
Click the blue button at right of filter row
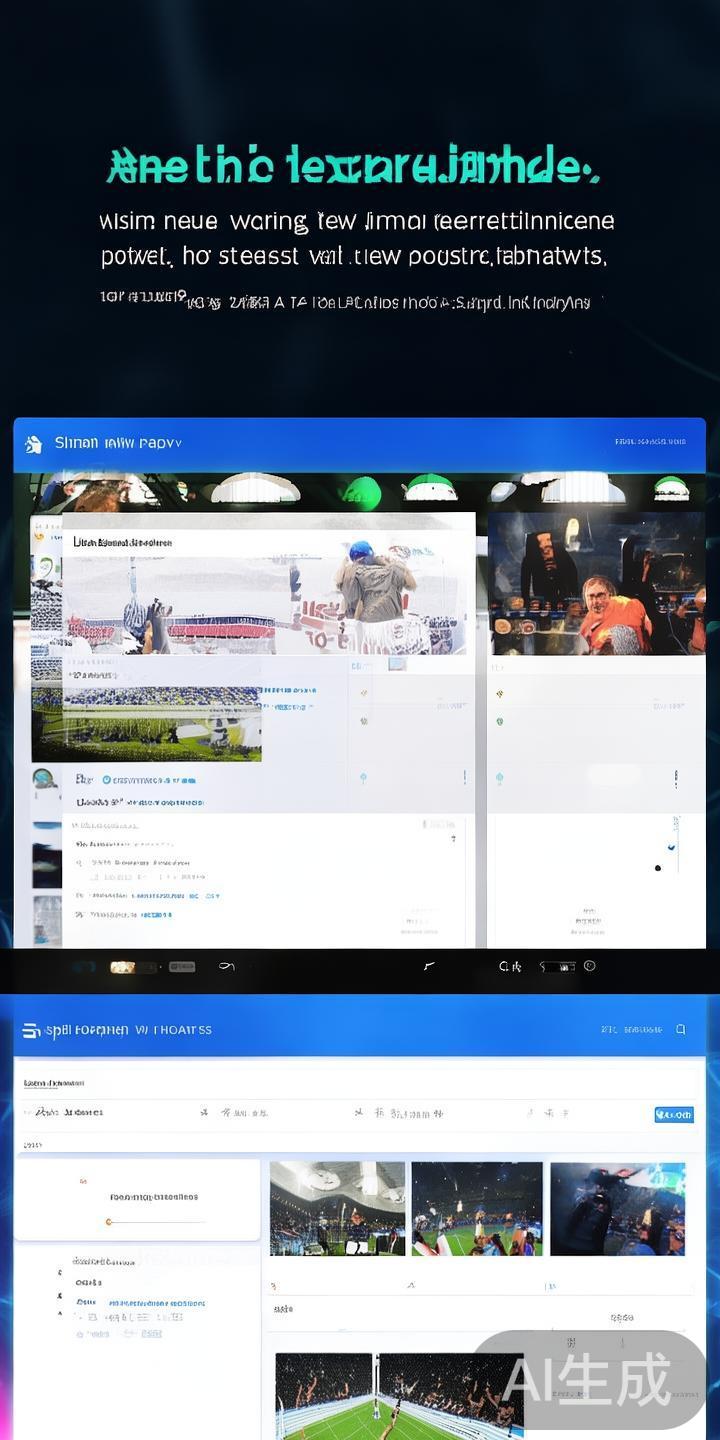pyautogui.click(x=674, y=1114)
